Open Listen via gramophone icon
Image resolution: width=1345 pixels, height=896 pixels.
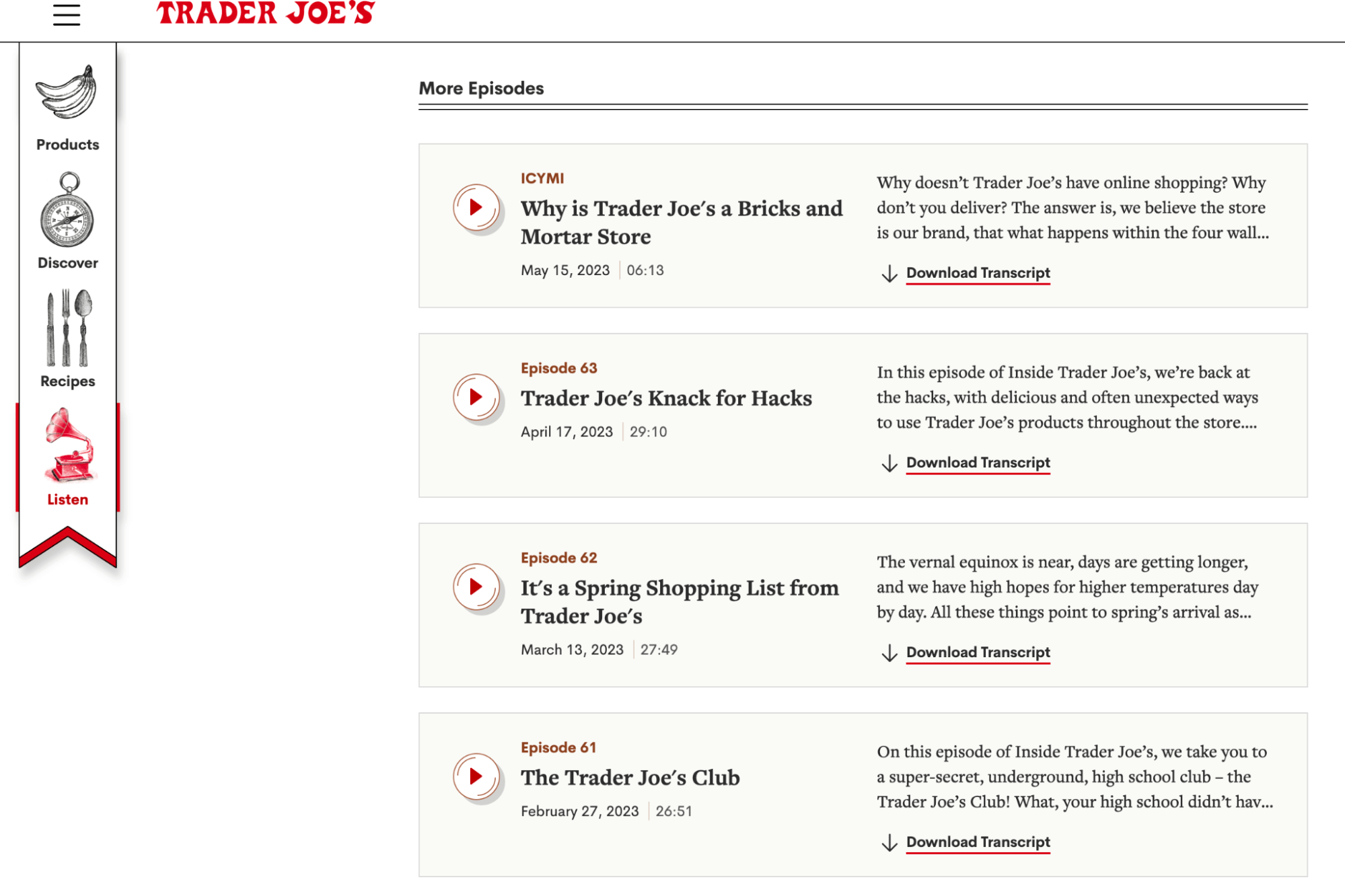(x=70, y=445)
